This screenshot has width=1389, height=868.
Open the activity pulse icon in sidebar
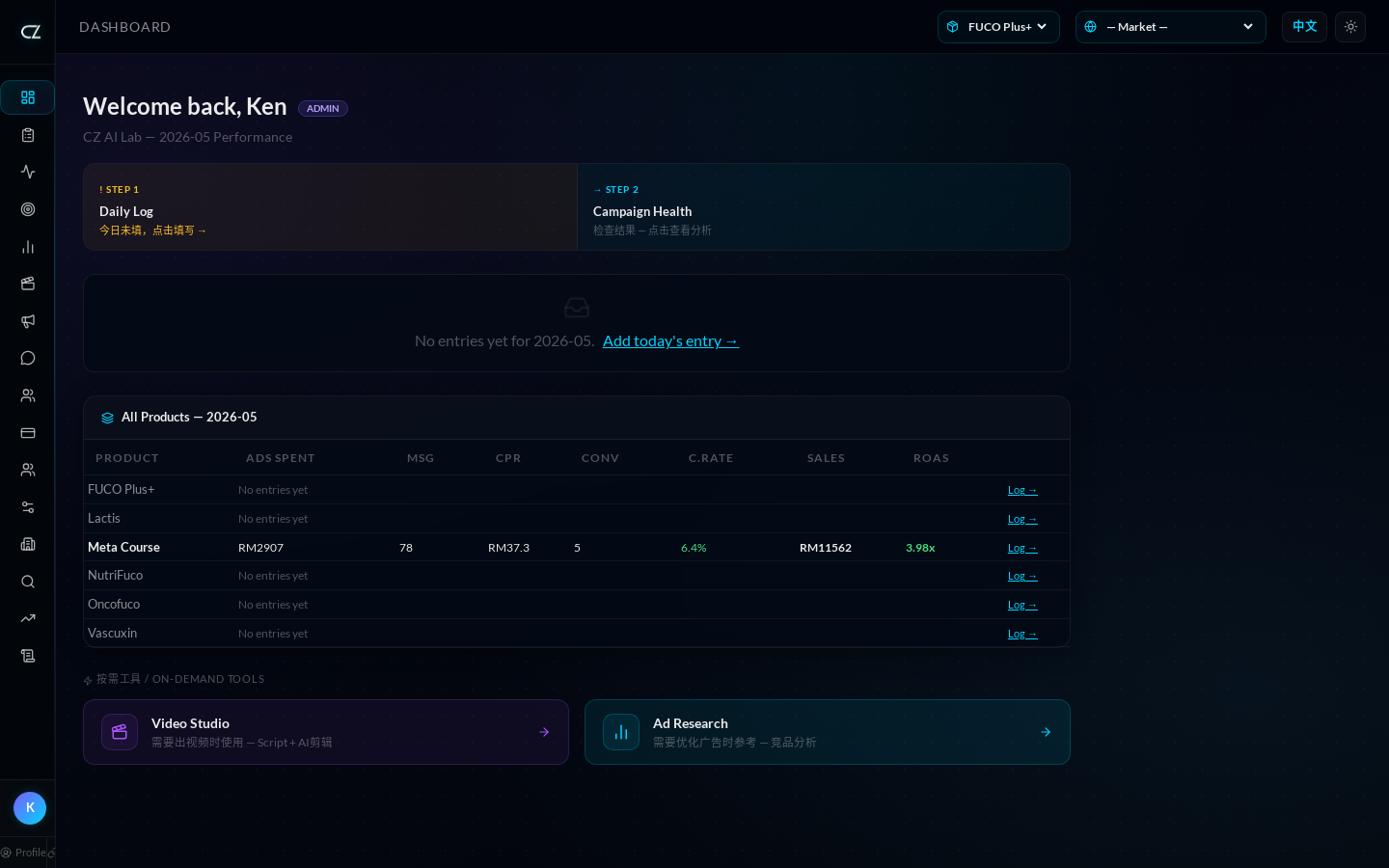28,172
